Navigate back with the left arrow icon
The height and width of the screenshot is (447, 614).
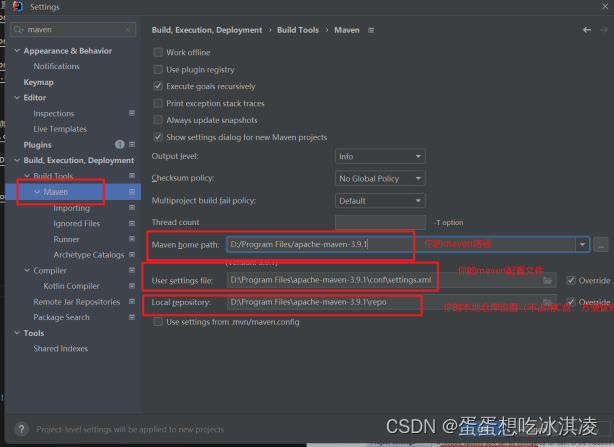click(x=587, y=30)
